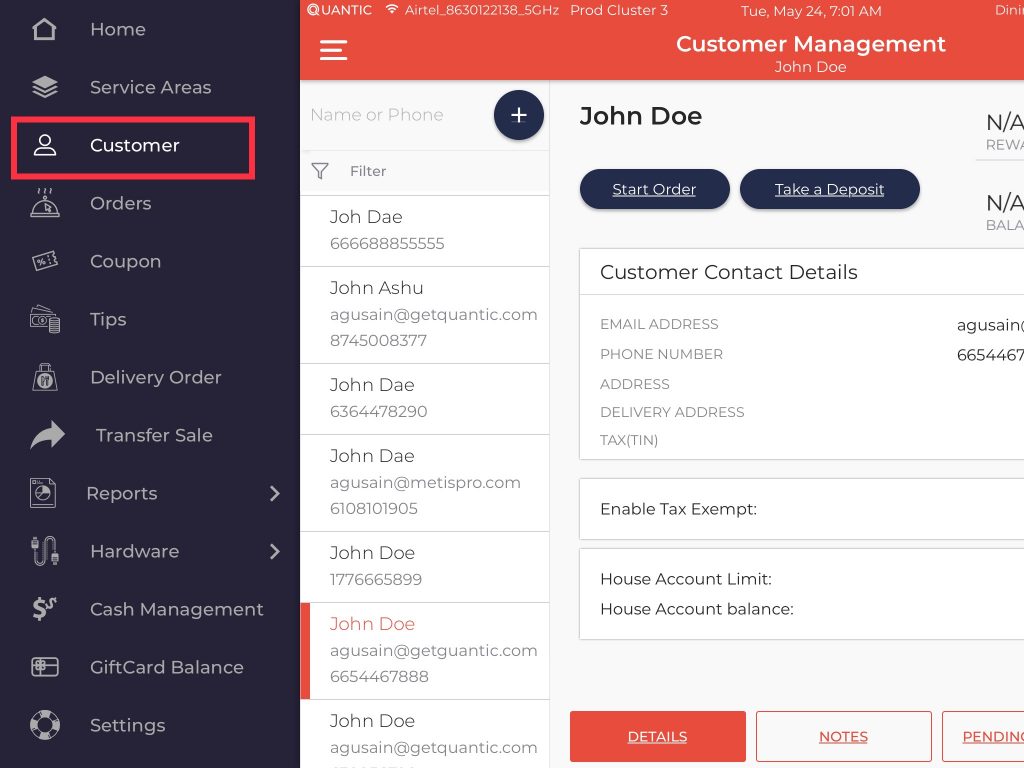Expand the Reports submenu chevron

tap(275, 493)
